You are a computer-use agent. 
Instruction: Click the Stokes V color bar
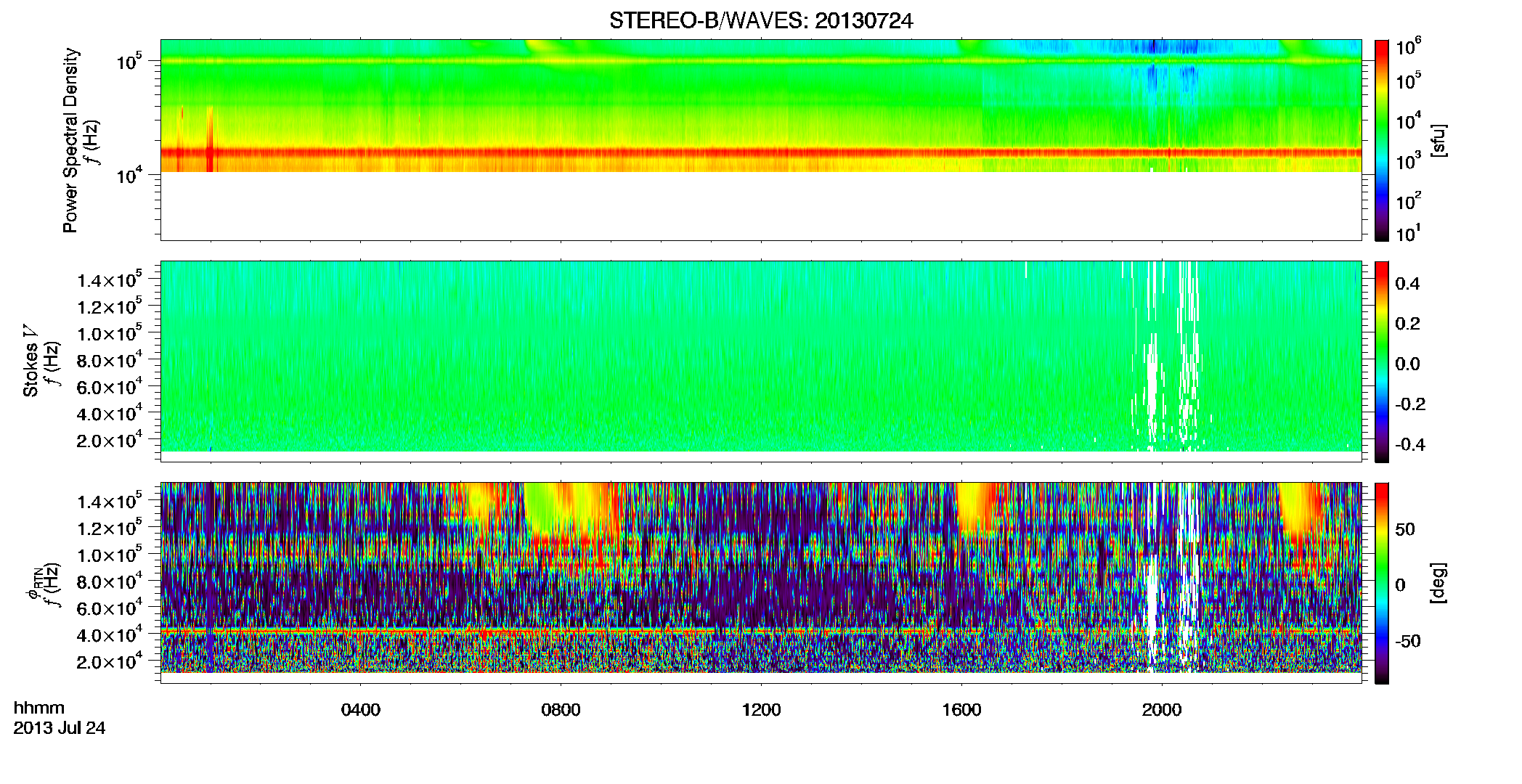[1382, 362]
